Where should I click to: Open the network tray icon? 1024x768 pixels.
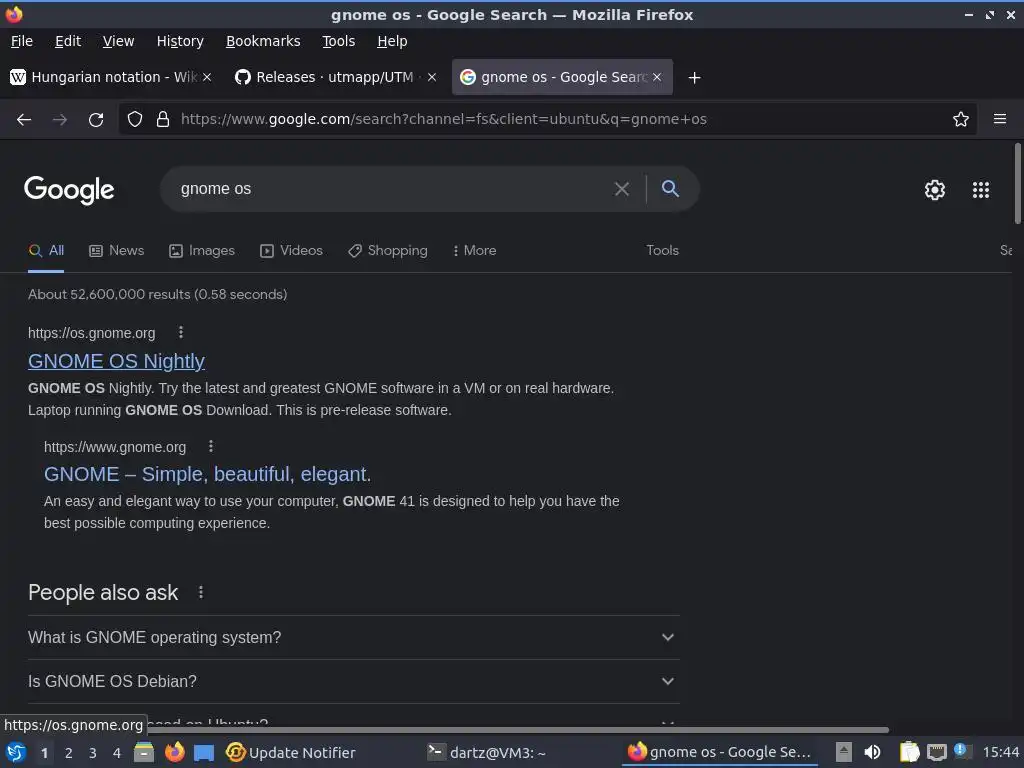point(936,752)
